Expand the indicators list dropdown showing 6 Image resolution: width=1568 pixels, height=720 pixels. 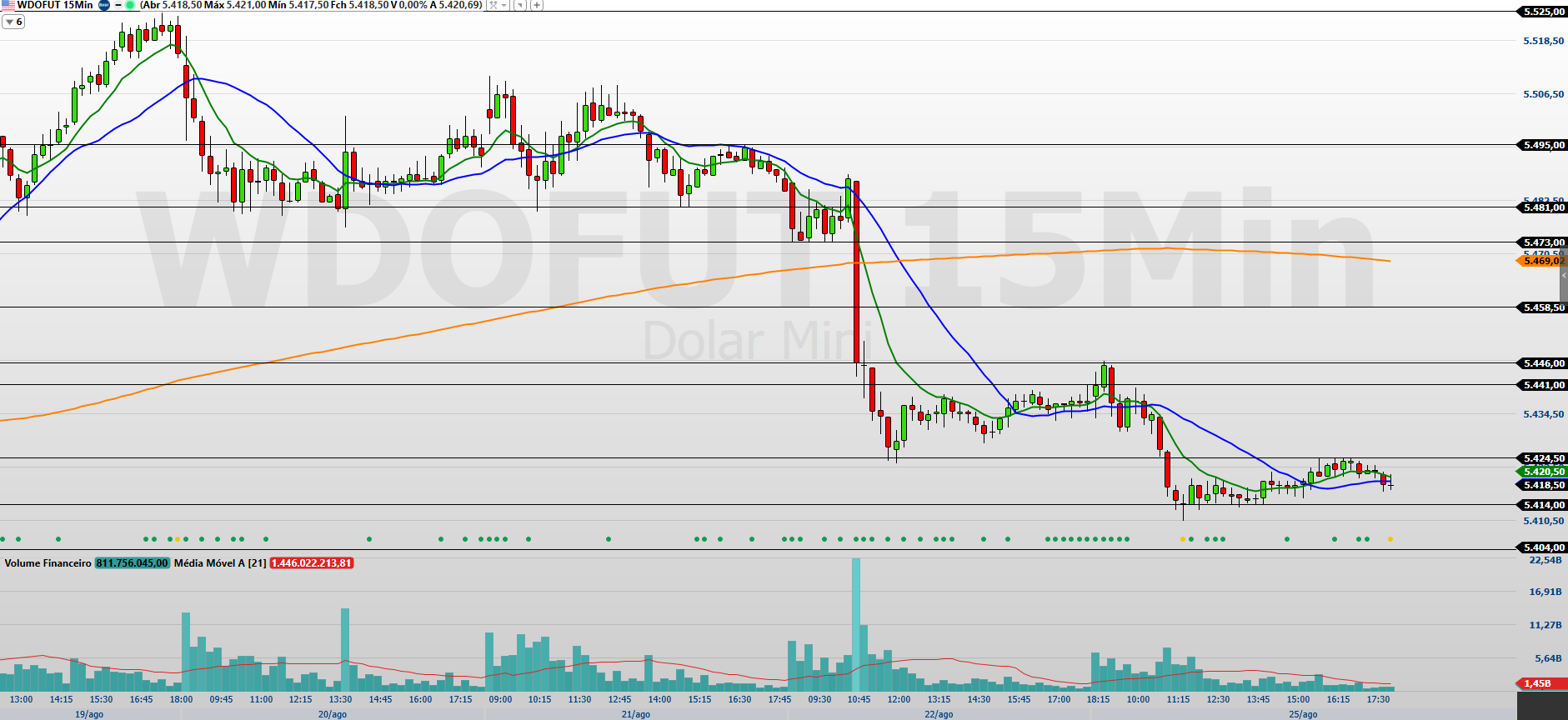13,22
